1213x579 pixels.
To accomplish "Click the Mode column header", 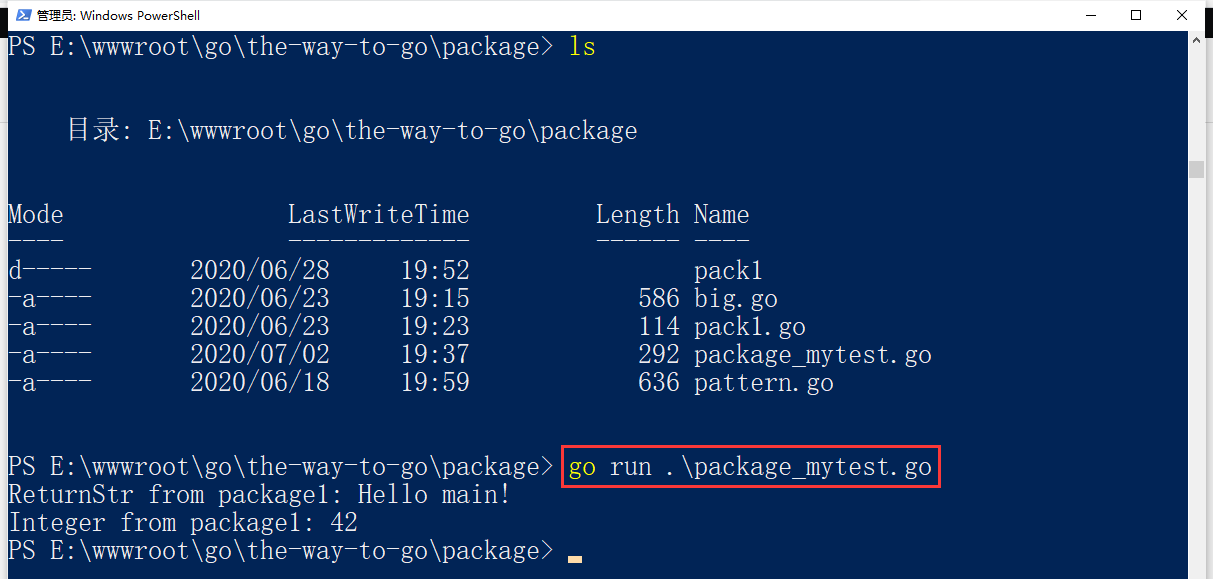I will 36,215.
